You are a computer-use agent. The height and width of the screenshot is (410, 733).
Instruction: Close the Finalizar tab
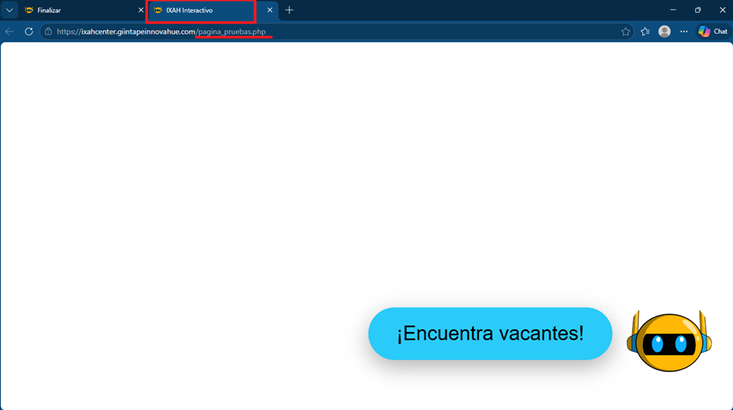(141, 10)
